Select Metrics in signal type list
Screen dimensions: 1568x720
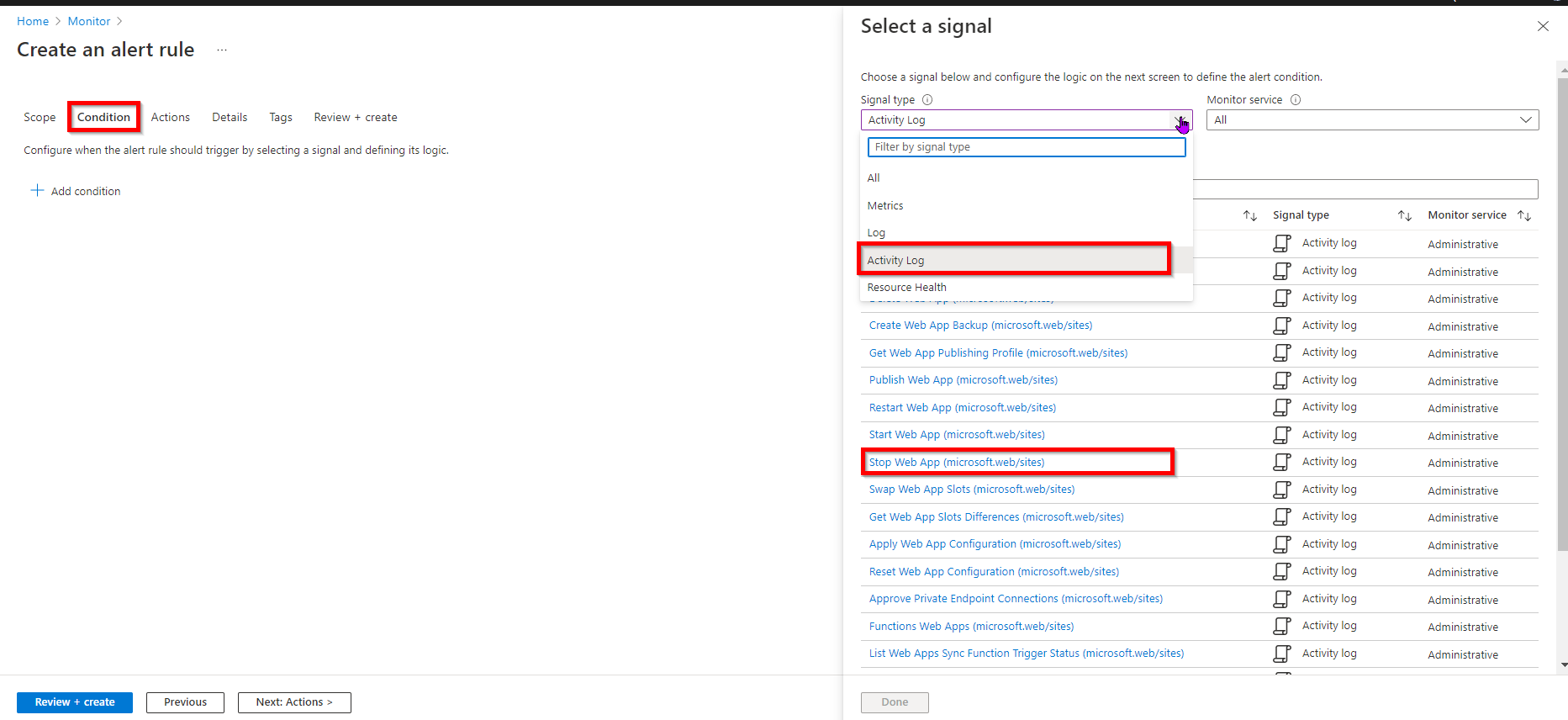(1026, 205)
